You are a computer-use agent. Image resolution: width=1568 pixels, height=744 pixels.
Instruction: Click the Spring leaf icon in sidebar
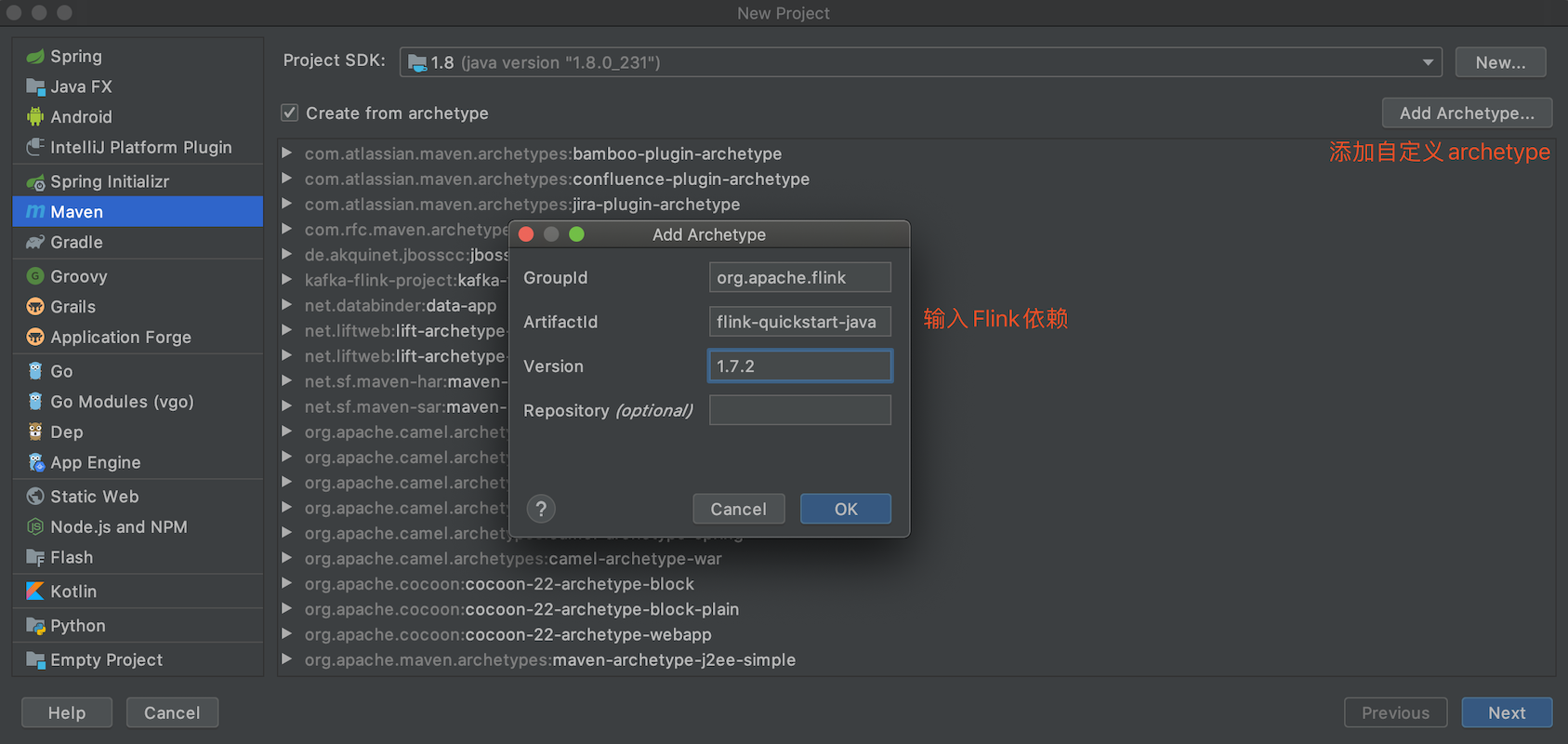click(35, 57)
